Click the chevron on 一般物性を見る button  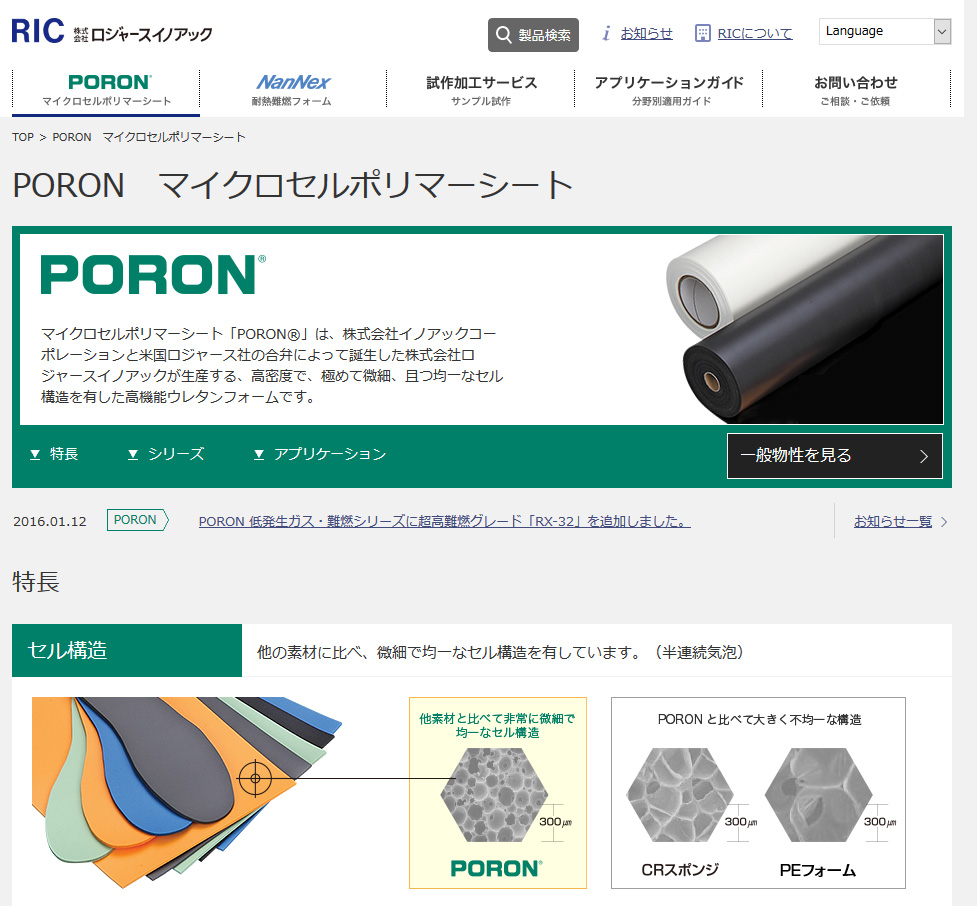924,456
